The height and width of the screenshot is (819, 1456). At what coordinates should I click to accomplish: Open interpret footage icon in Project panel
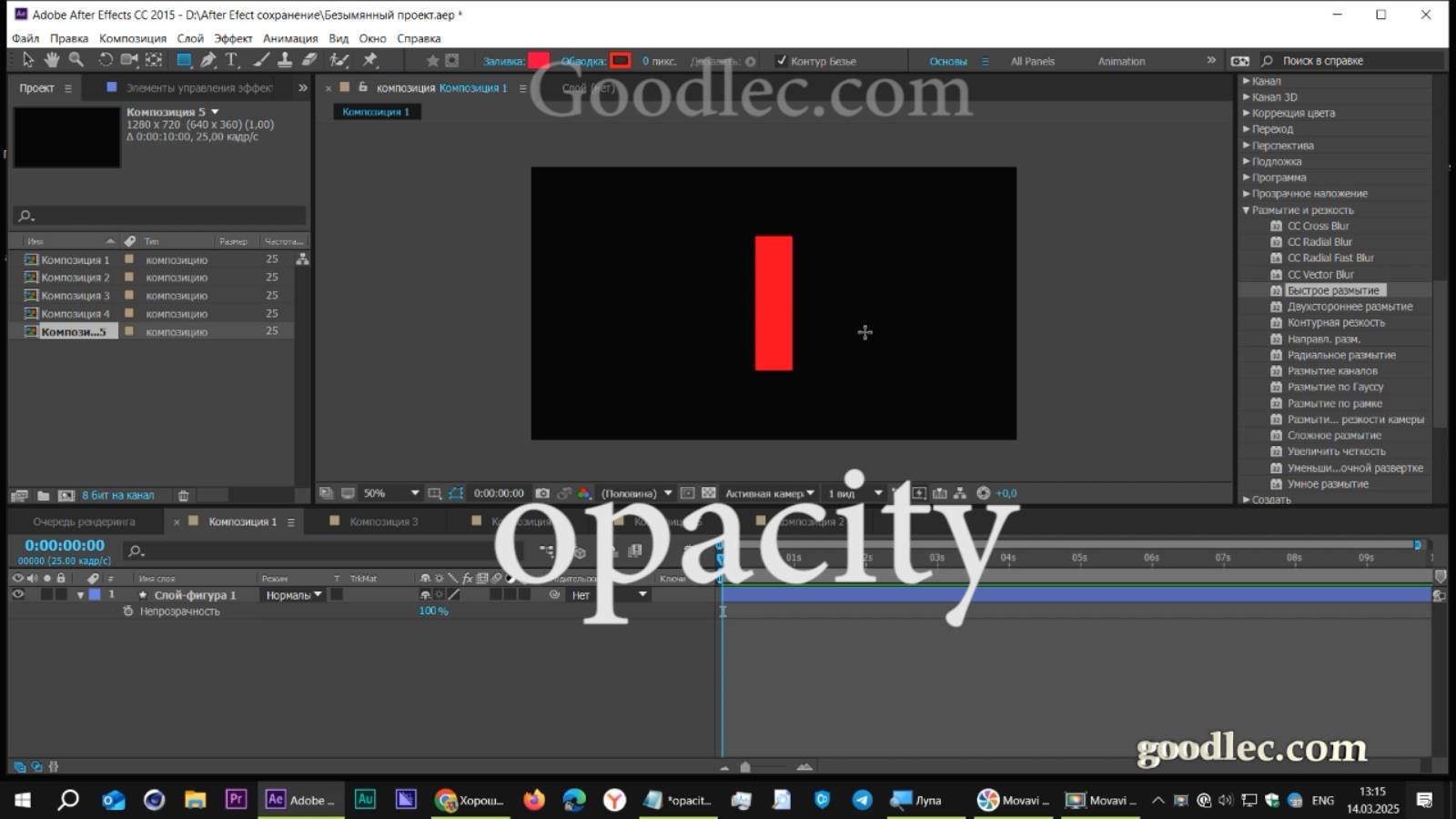coord(19,496)
